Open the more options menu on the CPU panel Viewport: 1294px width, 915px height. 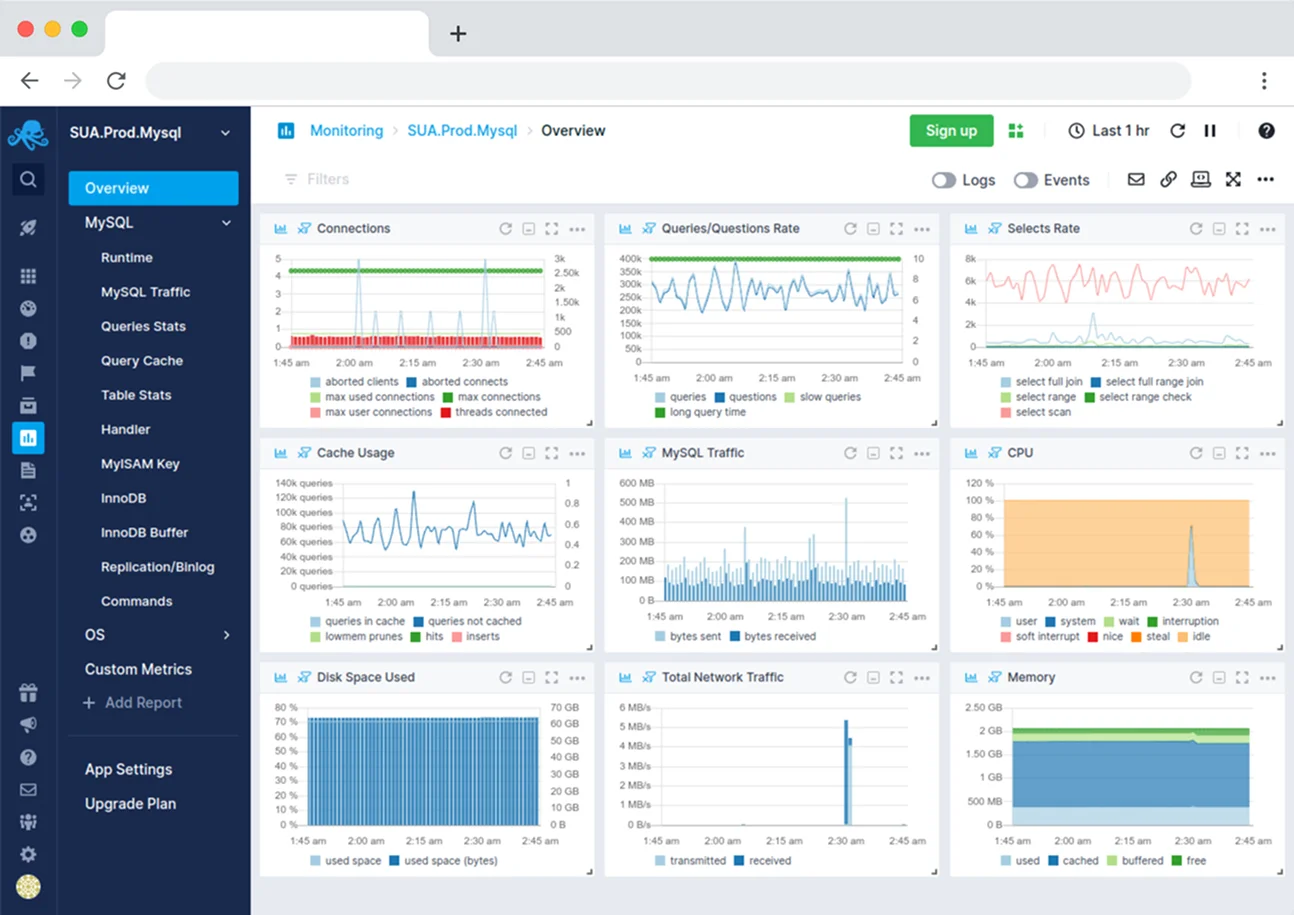1268,453
